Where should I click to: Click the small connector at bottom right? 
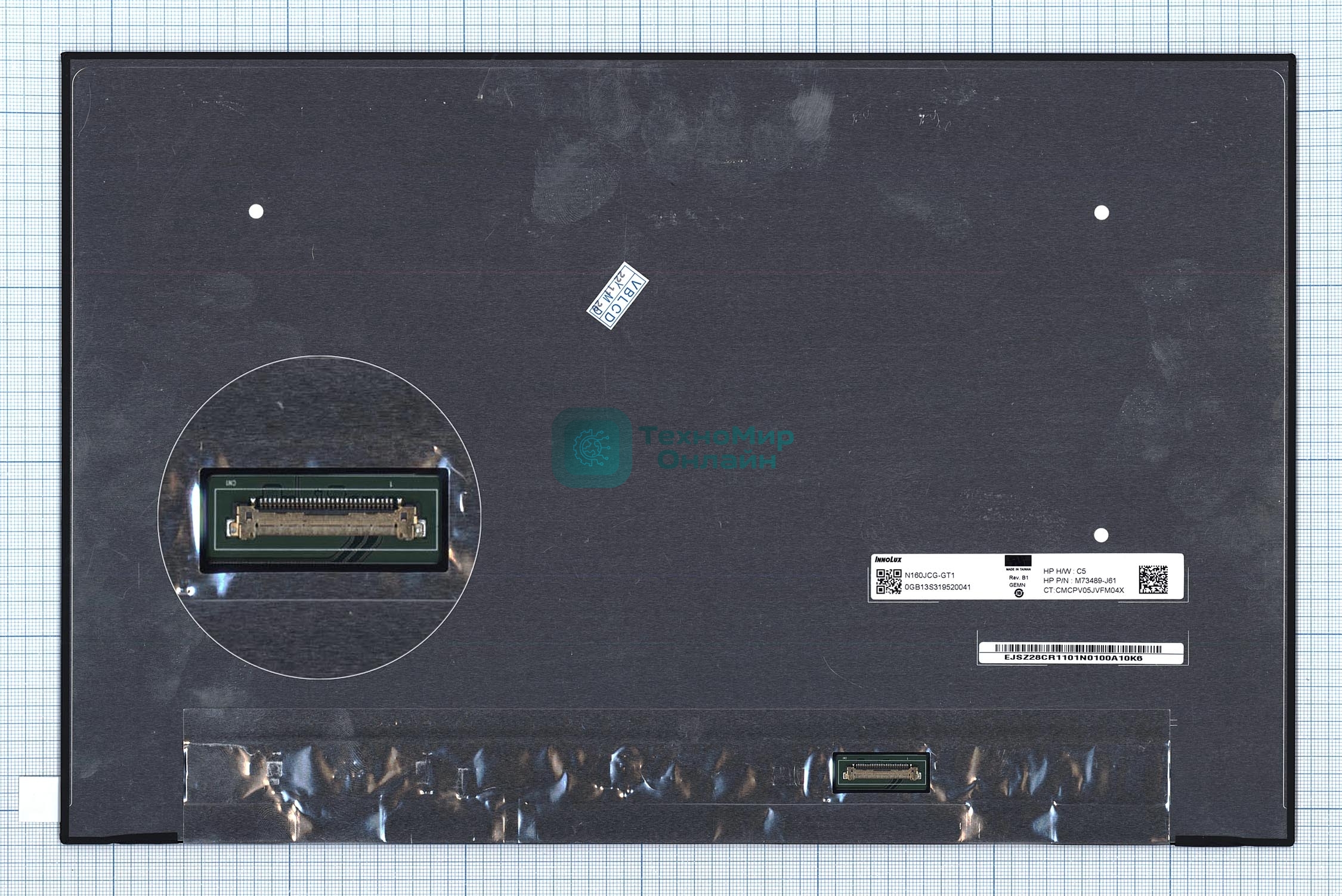tap(881, 773)
